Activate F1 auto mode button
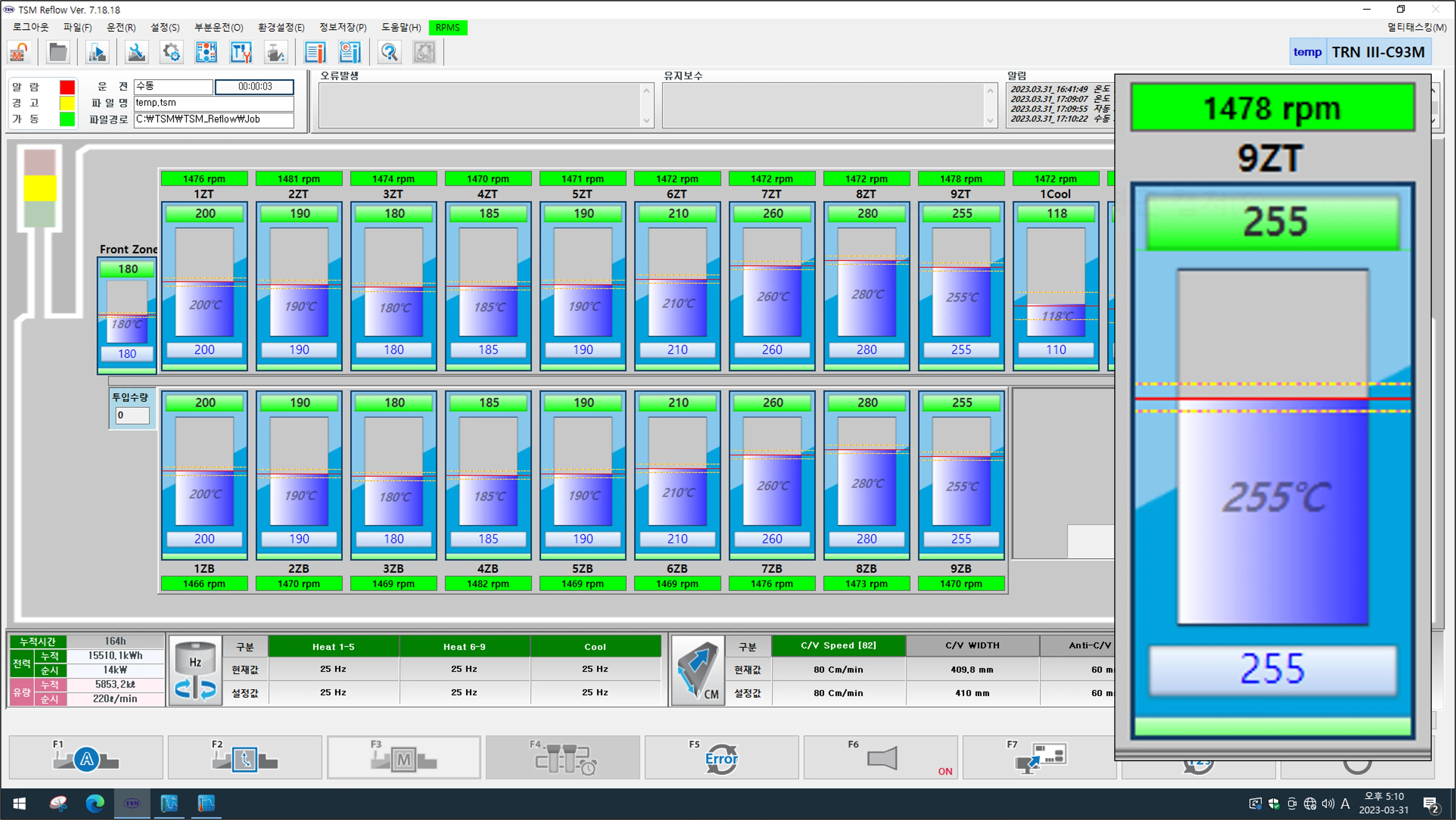Screen dimensions: 1456x820 86,757
